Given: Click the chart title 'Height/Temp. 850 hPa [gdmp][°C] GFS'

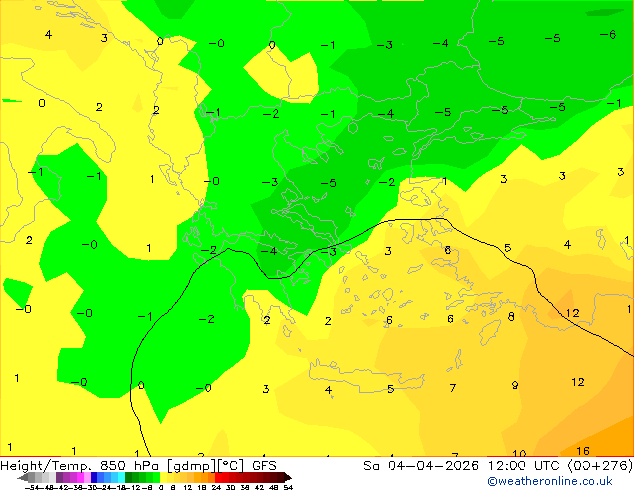Looking at the screenshot, I should tap(138, 466).
